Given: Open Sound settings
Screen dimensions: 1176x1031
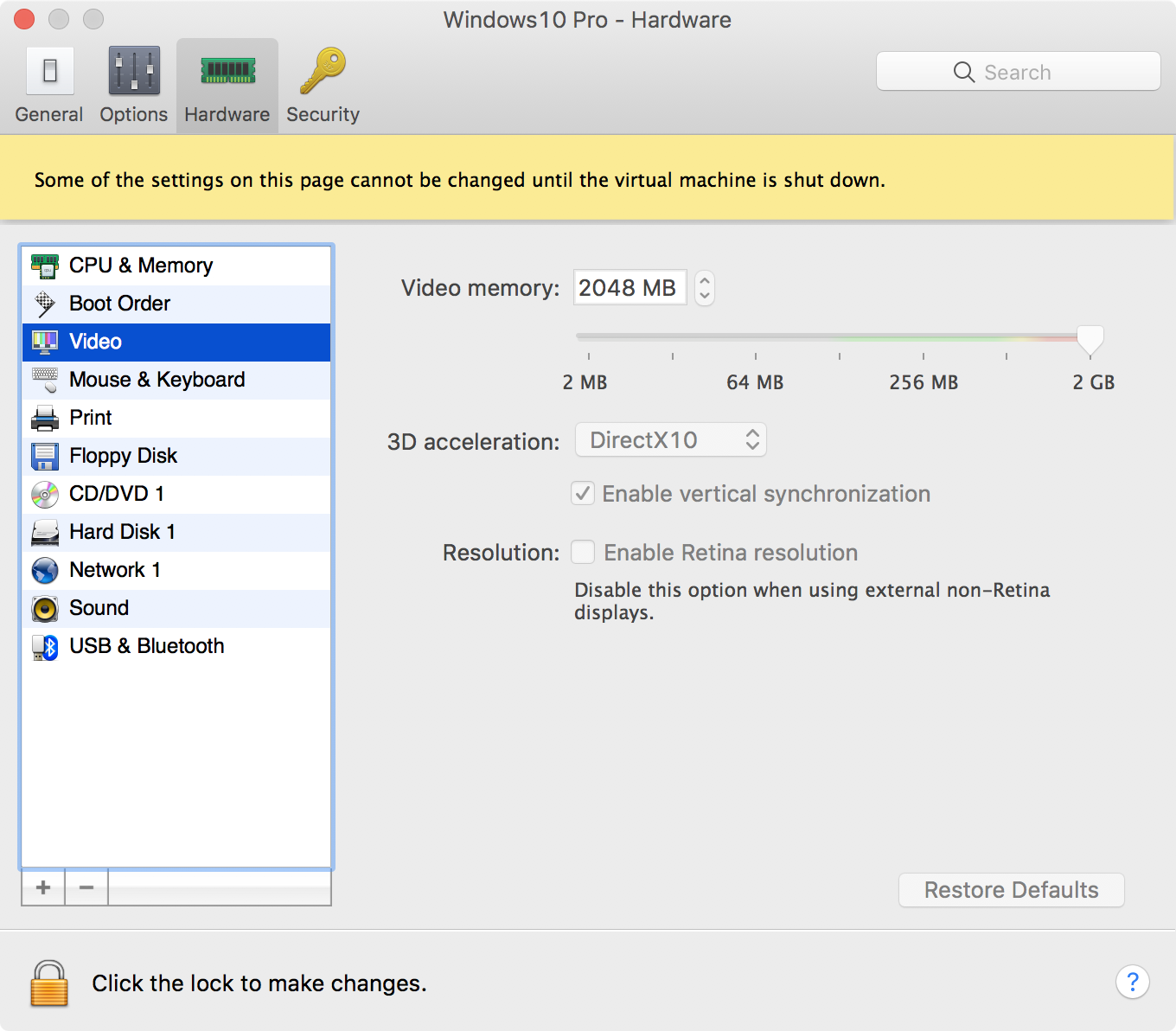Looking at the screenshot, I should (176, 608).
